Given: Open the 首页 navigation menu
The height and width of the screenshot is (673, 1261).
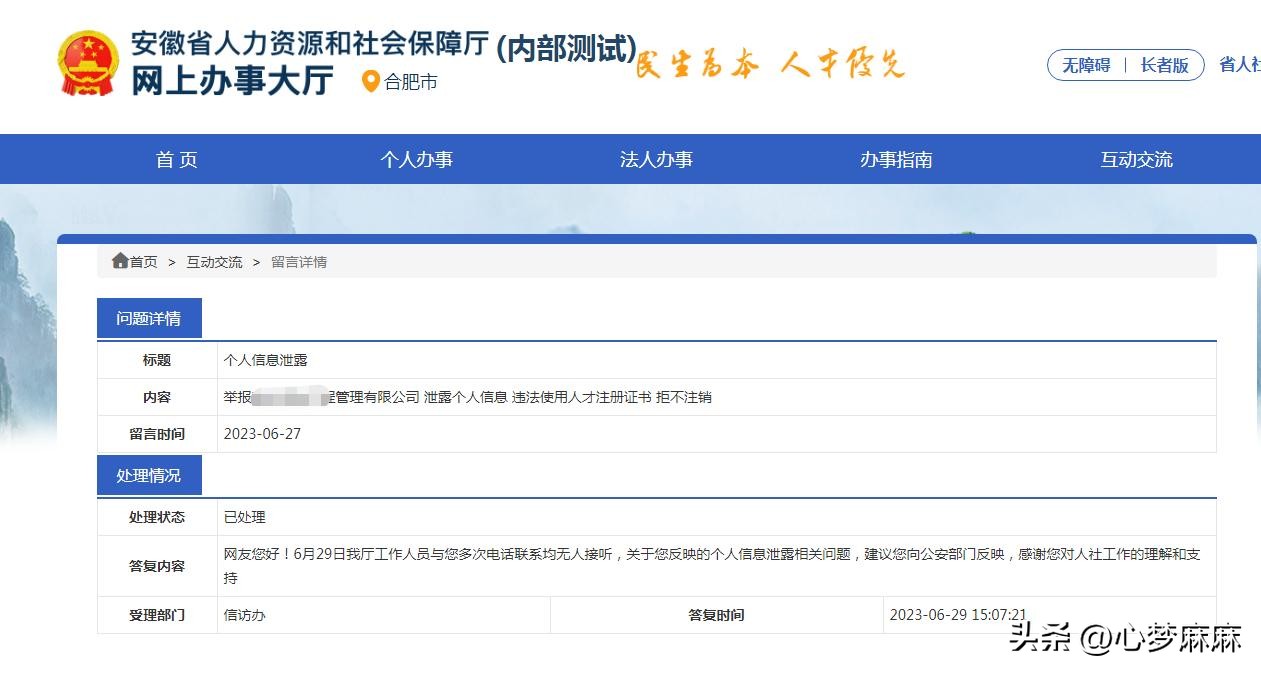Looking at the screenshot, I should point(176,158).
